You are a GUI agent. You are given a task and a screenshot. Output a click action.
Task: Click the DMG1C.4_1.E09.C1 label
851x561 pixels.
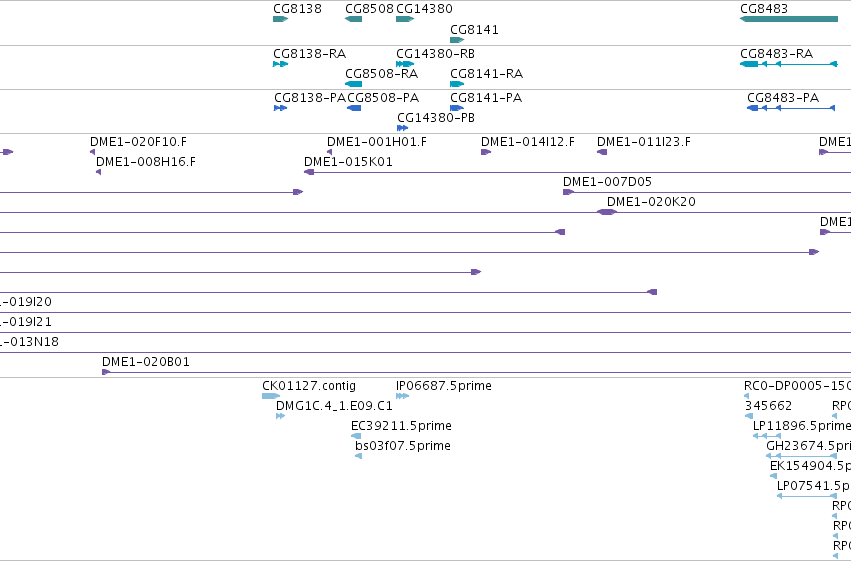coord(334,406)
